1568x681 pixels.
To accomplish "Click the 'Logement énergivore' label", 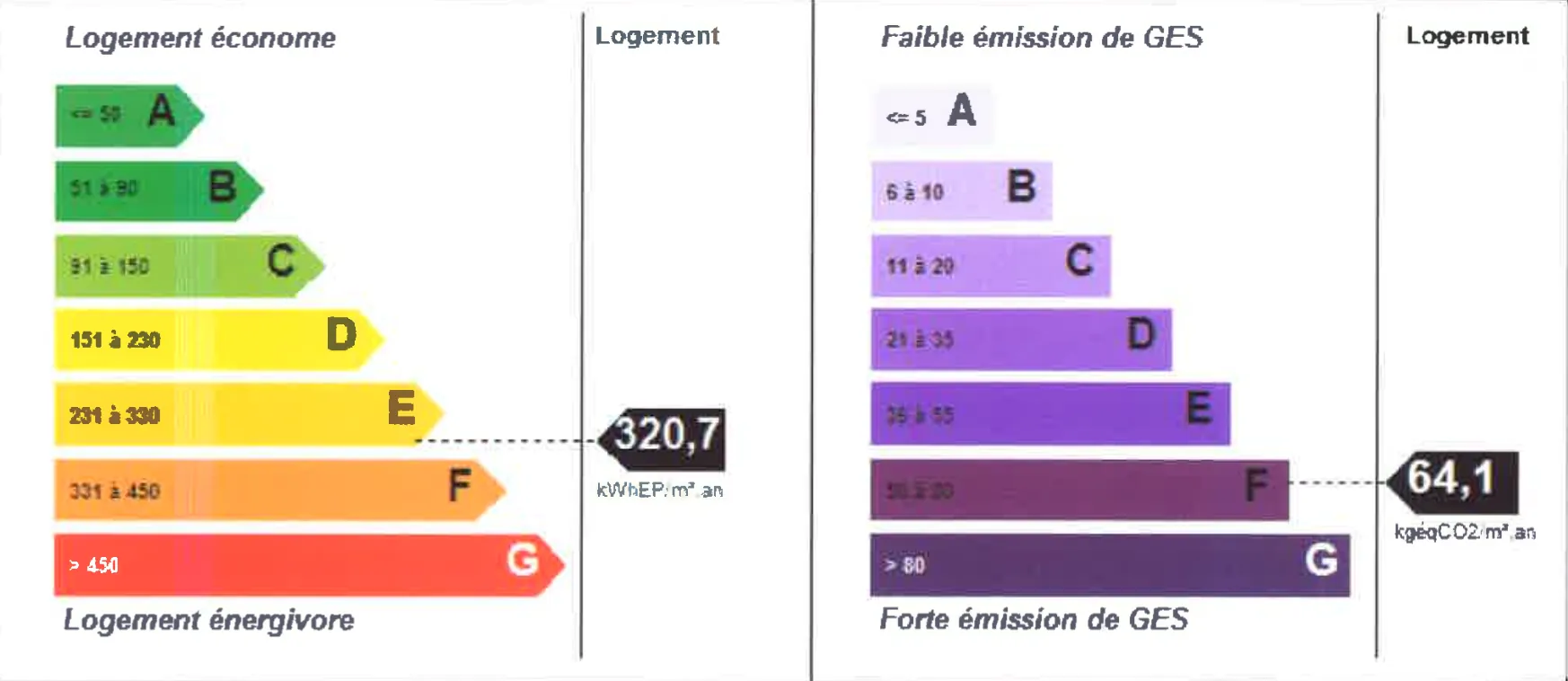I will coord(208,620).
